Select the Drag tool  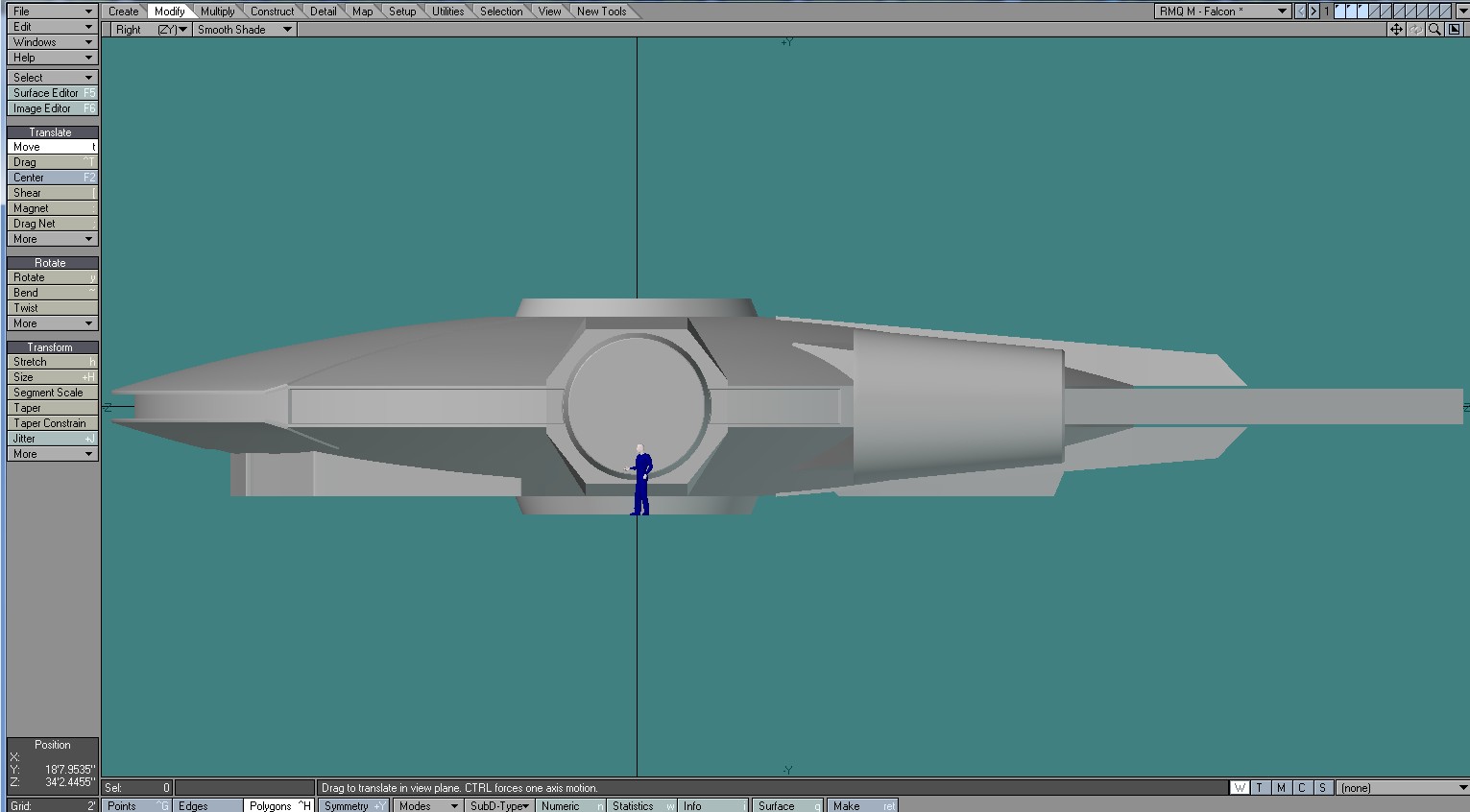pyautogui.click(x=52, y=162)
